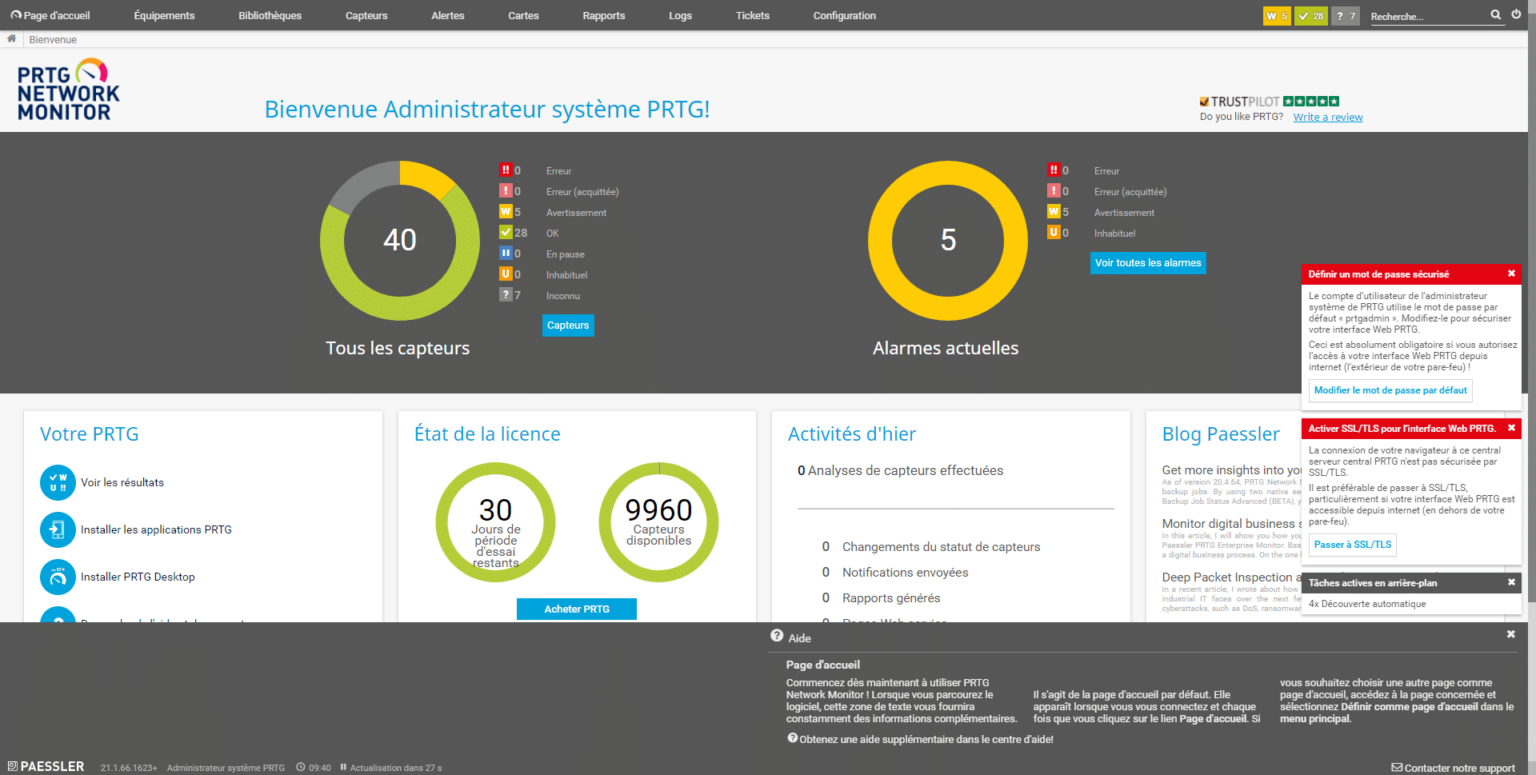
Task: Click Rapports générés text
Action: coord(891,598)
